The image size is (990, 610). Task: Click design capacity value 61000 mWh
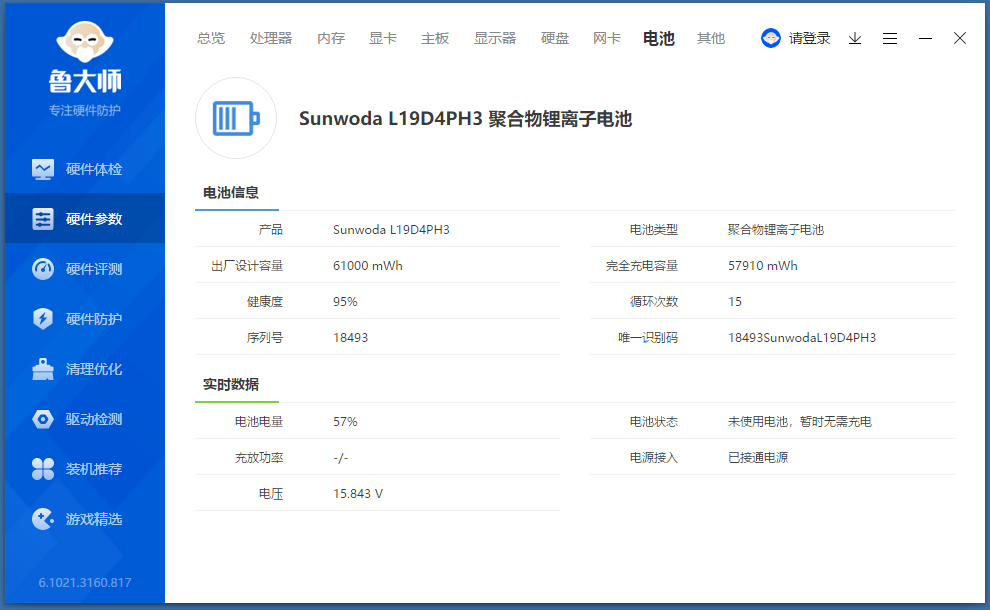[x=367, y=265]
